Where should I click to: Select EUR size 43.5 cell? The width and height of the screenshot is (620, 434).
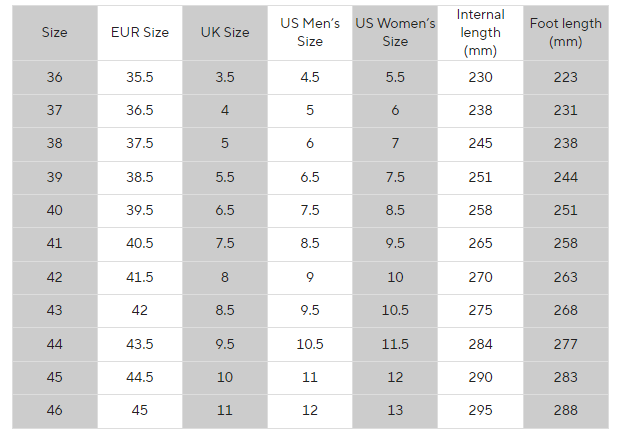[x=140, y=344]
